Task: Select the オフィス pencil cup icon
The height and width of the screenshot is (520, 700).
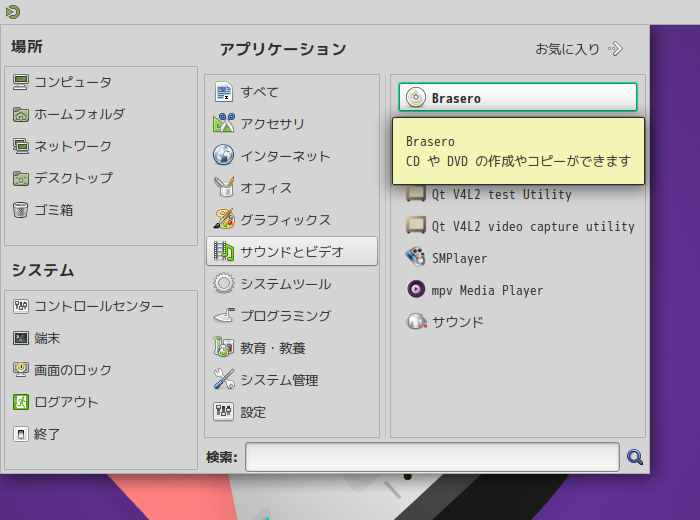Action: [x=224, y=187]
